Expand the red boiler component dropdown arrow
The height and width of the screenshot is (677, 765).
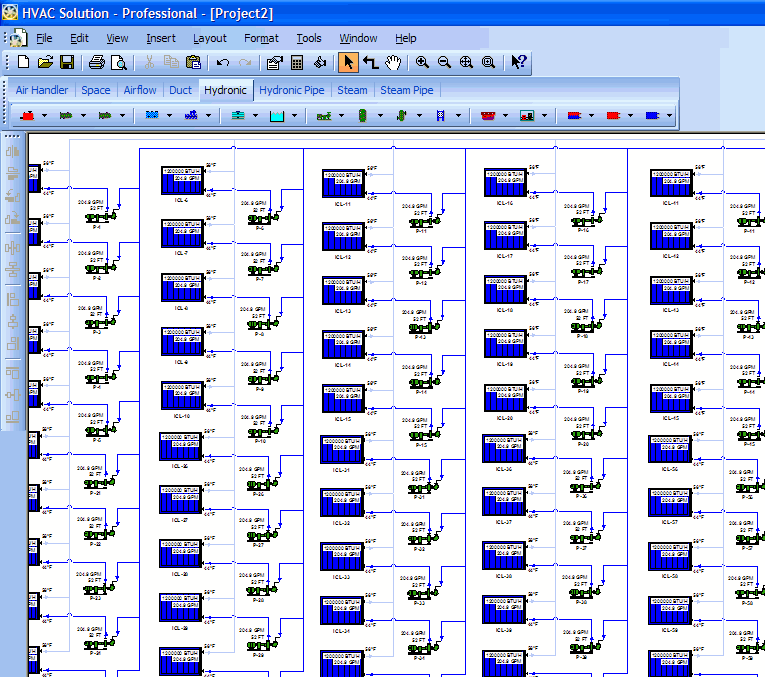click(44, 116)
